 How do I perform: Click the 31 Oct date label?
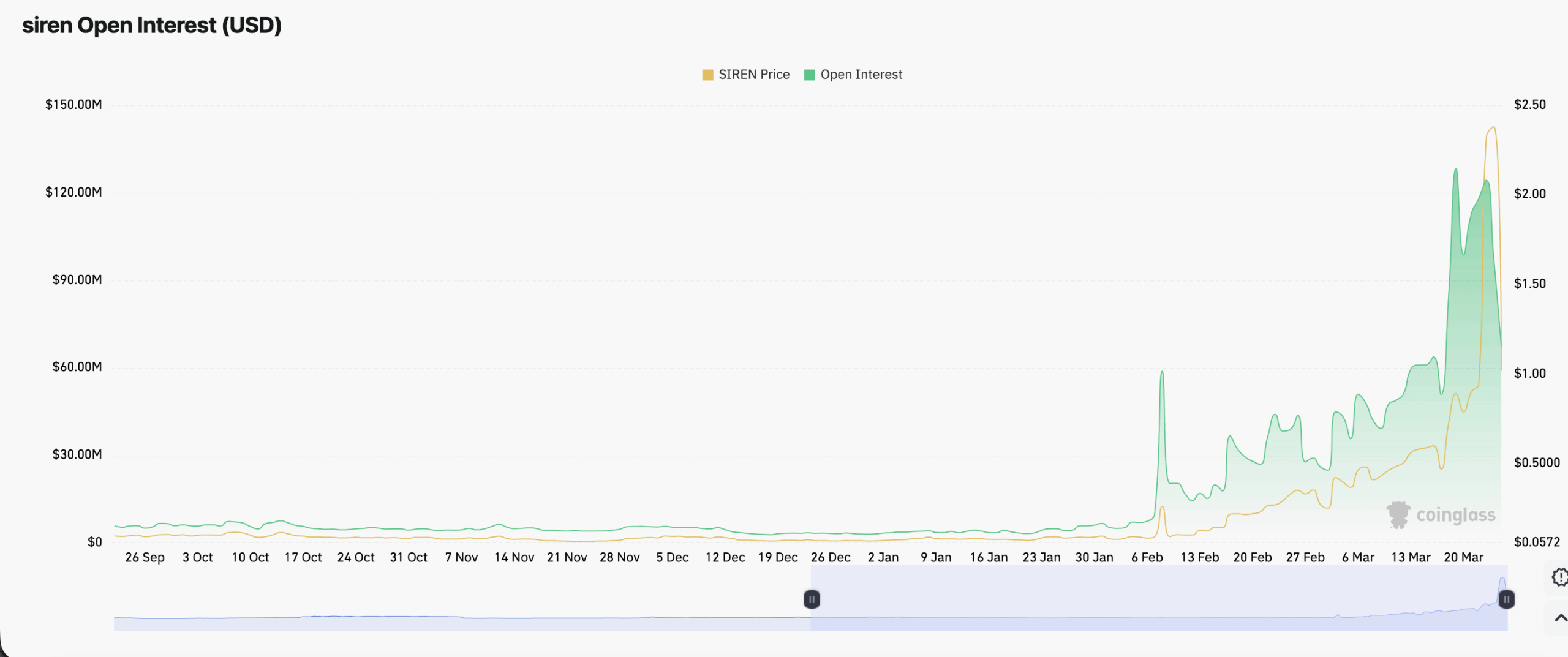tap(409, 558)
